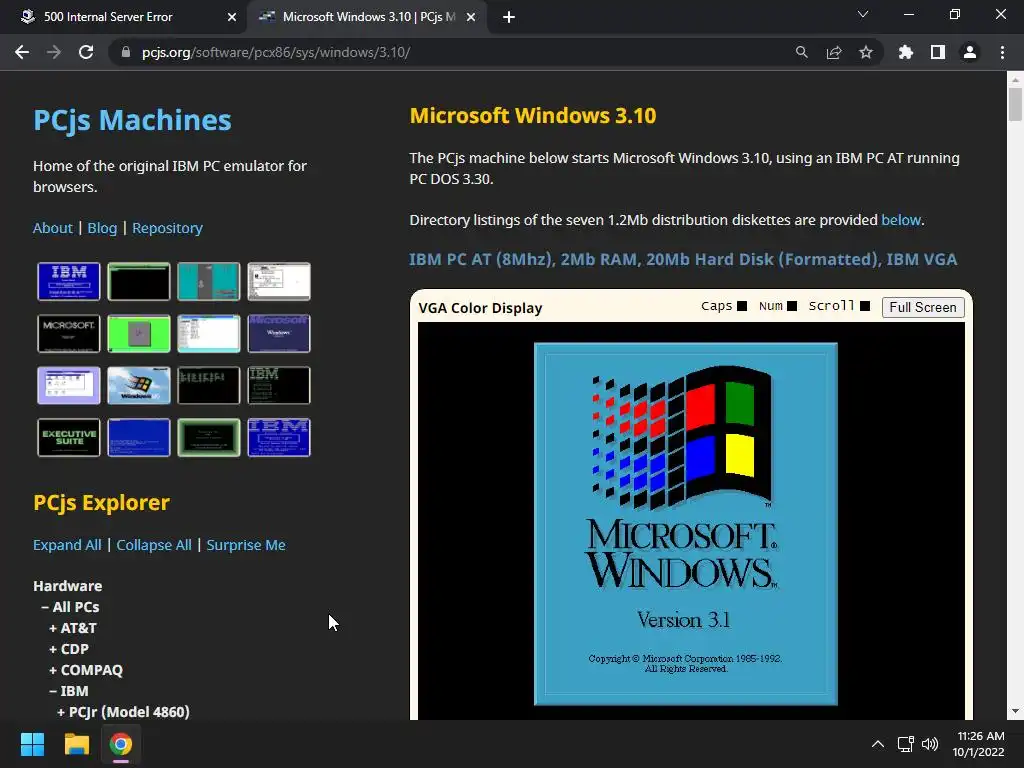
Task: Open the bright green screen thumbnail
Action: (139, 334)
